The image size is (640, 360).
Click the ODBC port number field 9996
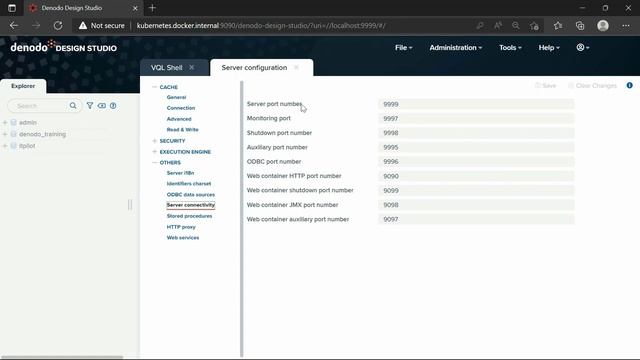coord(476,162)
